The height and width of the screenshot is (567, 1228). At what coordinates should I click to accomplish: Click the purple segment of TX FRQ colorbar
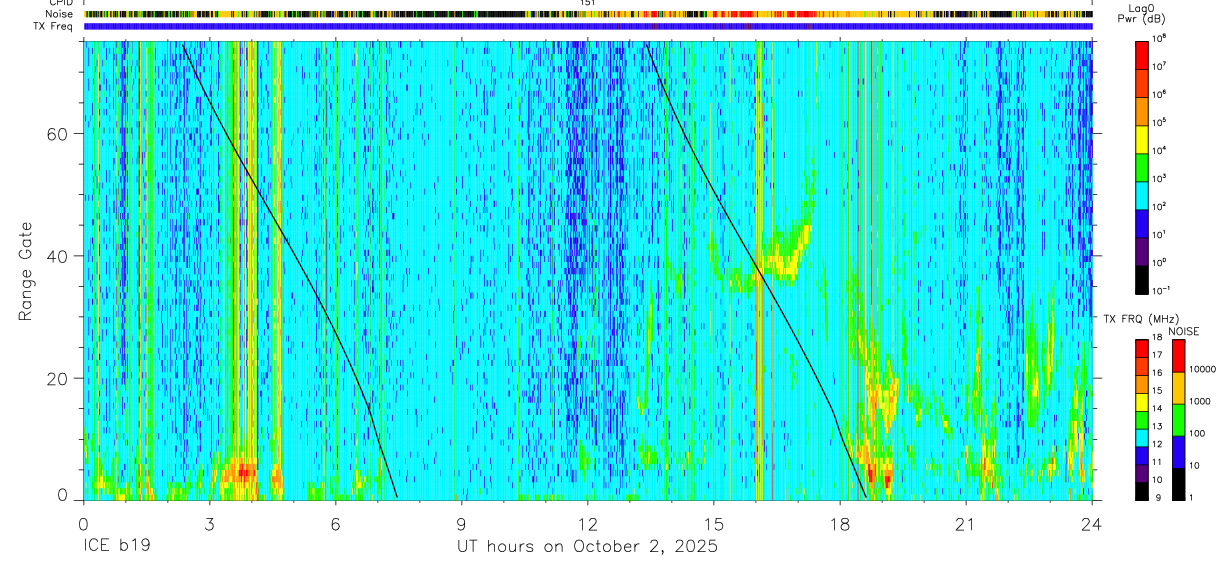(1142, 473)
